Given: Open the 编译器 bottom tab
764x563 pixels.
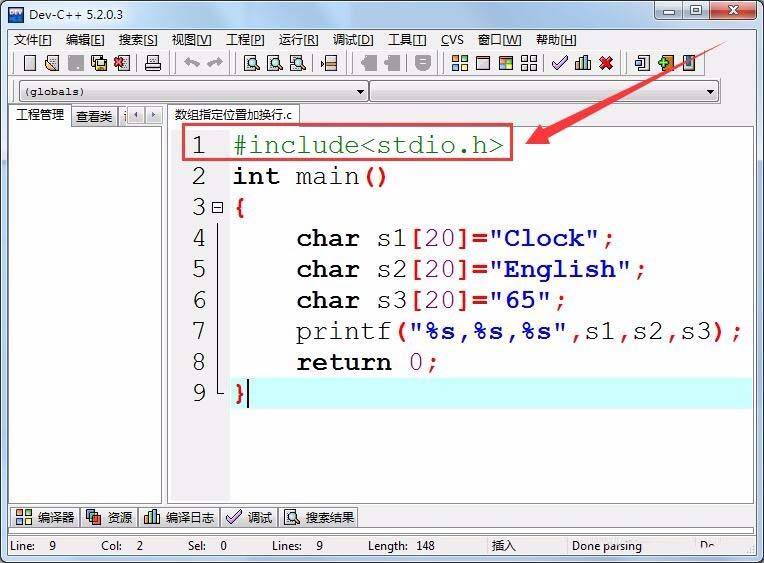Looking at the screenshot, I should (45, 517).
